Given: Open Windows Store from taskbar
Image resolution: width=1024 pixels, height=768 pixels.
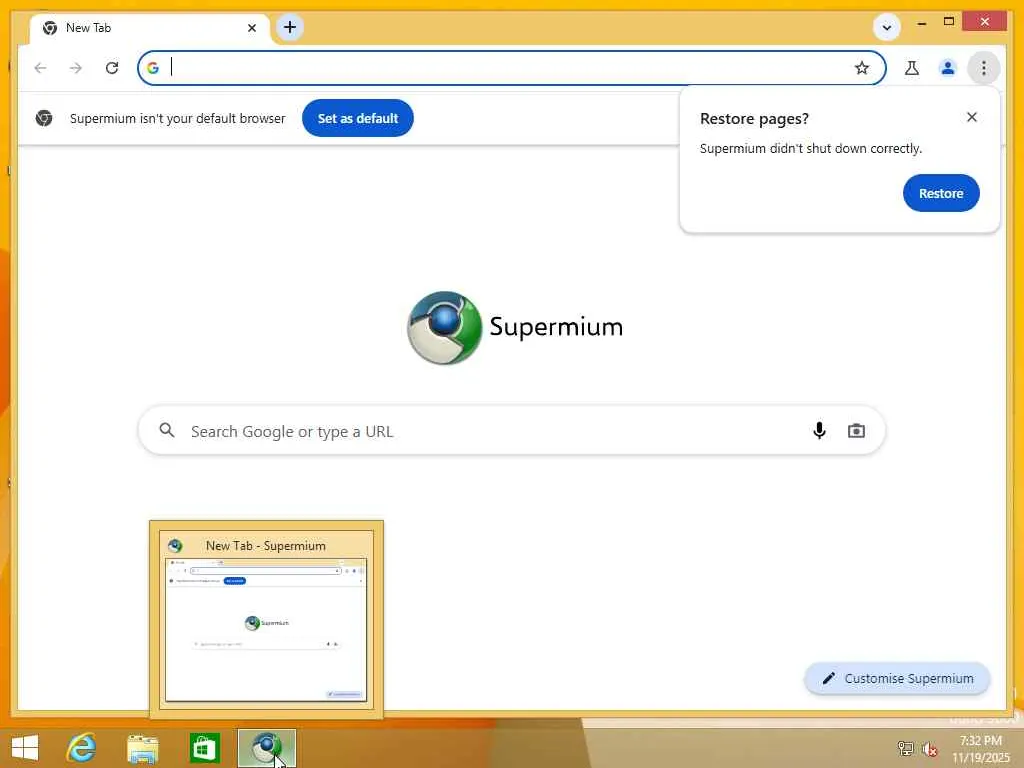Looking at the screenshot, I should (x=204, y=748).
